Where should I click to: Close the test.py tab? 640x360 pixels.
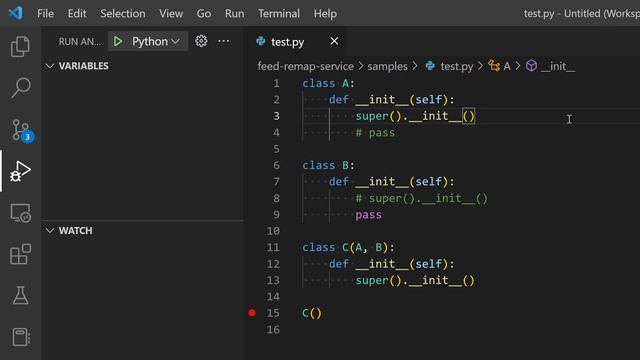[x=334, y=41]
